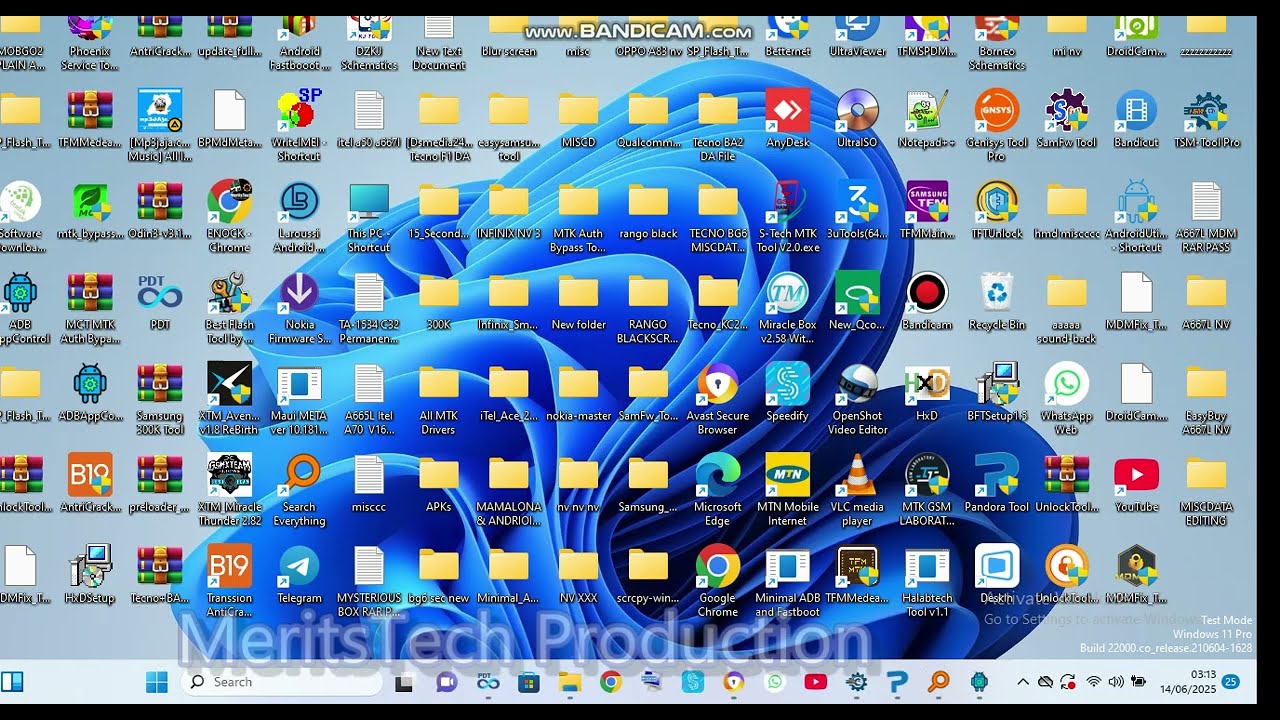Open Miracle Box v2.58 icon
Screen dimensions: 1280x720
pyautogui.click(x=788, y=308)
